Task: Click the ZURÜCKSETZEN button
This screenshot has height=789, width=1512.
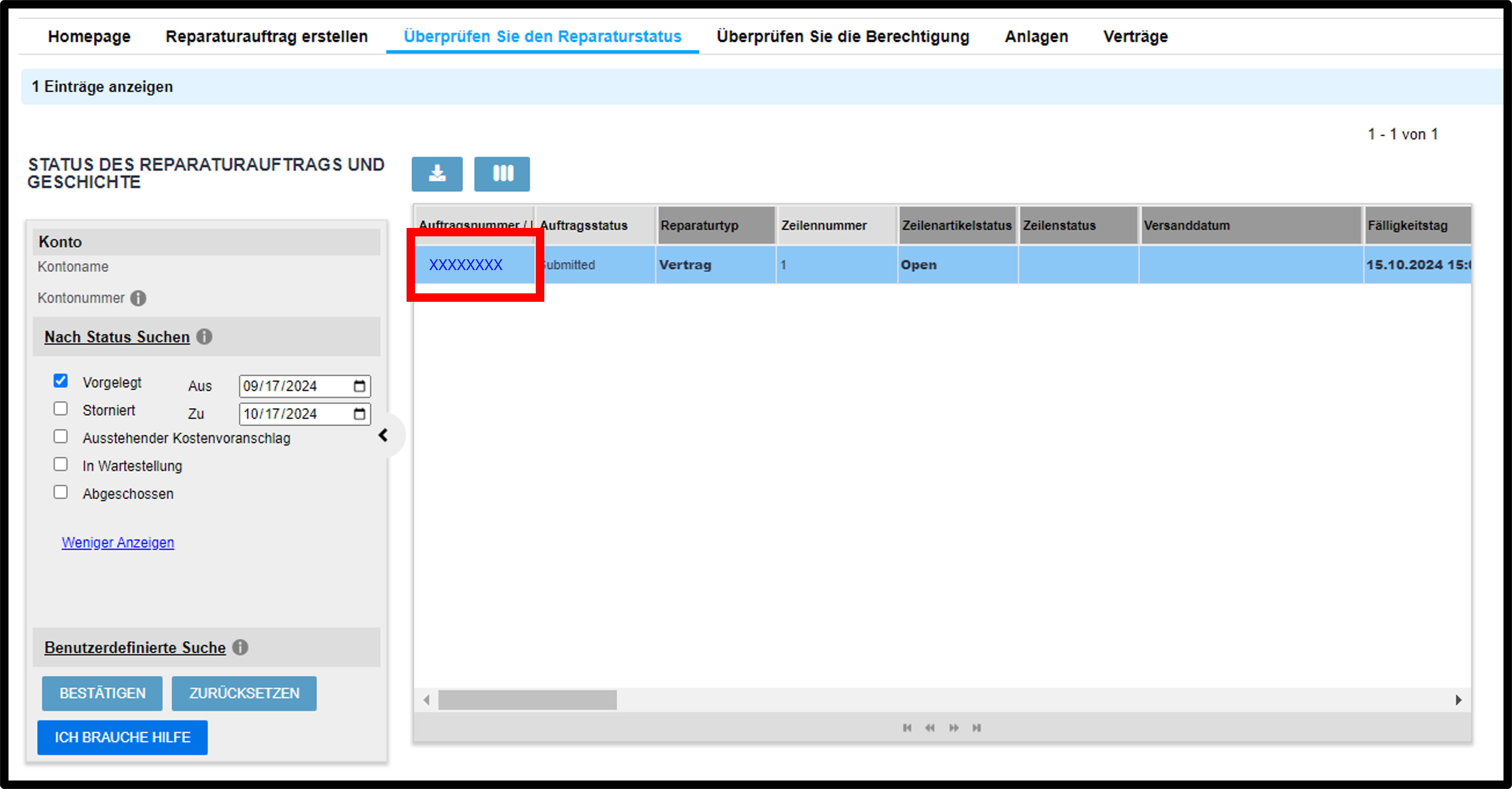Action: [x=244, y=693]
